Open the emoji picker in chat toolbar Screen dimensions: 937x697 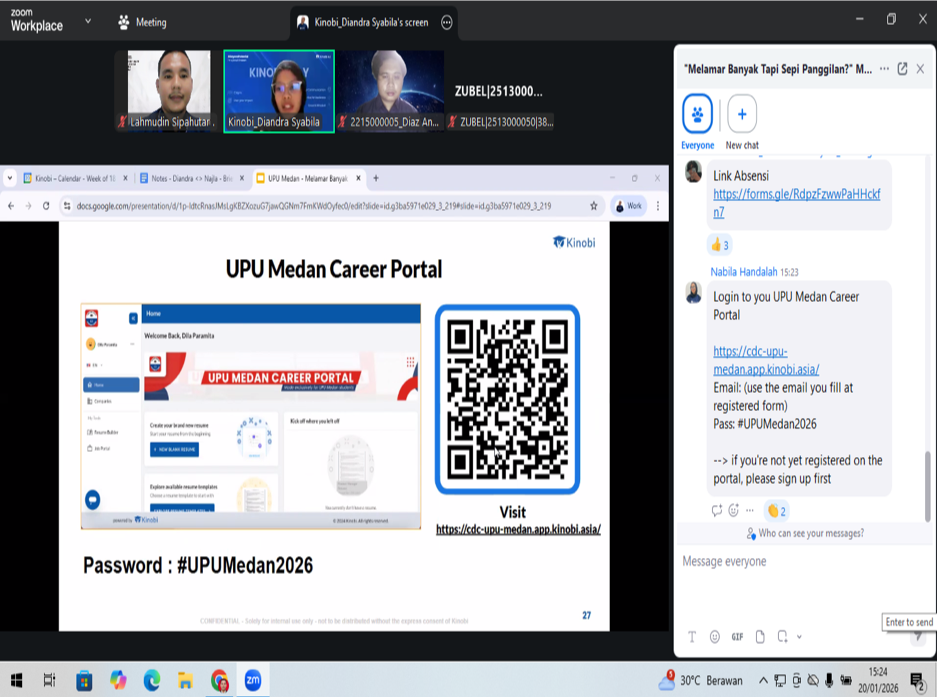(x=714, y=637)
